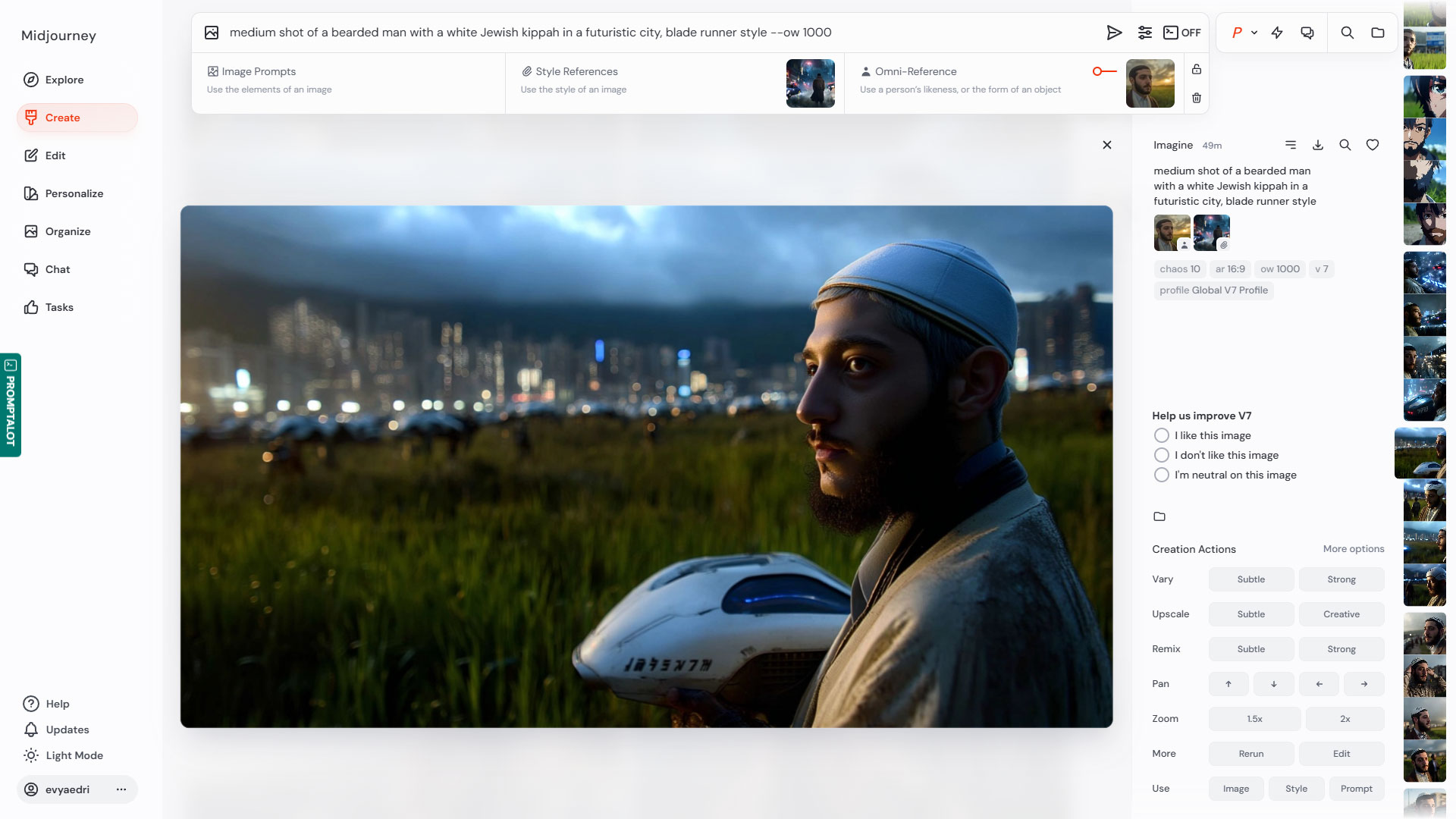Go to the Edit page

point(77,155)
